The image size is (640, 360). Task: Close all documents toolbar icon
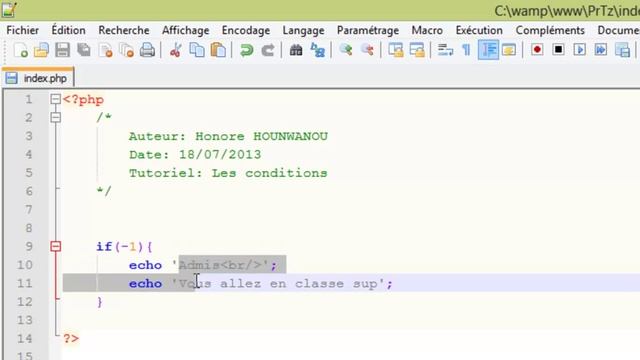click(x=127, y=50)
